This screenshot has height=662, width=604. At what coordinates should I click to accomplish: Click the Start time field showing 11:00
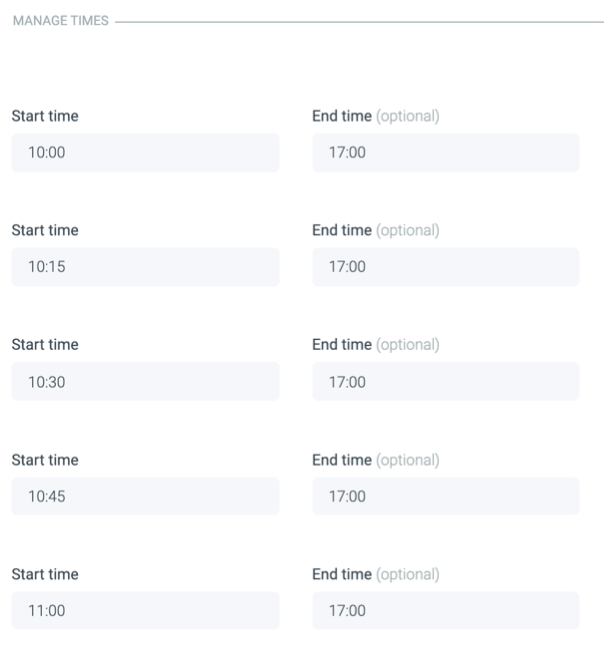click(145, 611)
